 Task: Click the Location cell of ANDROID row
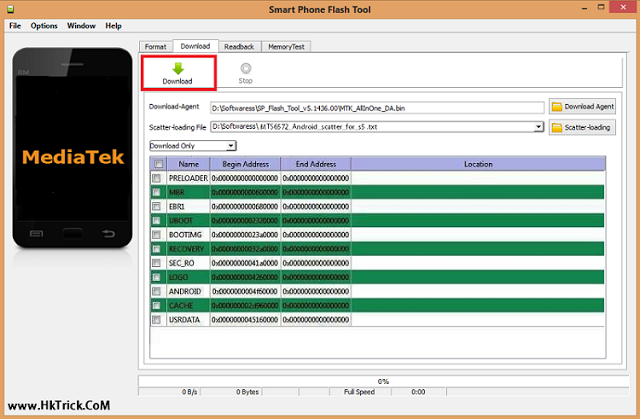pos(478,291)
